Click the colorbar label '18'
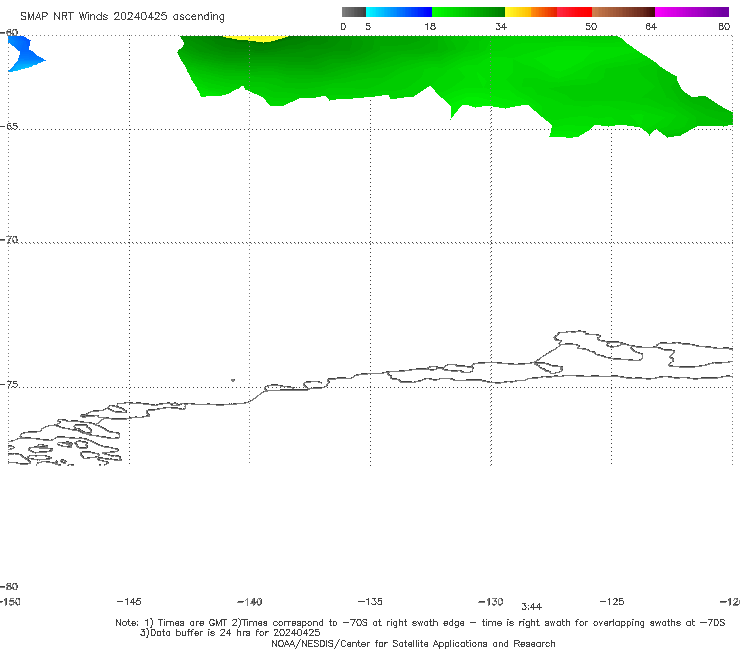 coord(430,26)
